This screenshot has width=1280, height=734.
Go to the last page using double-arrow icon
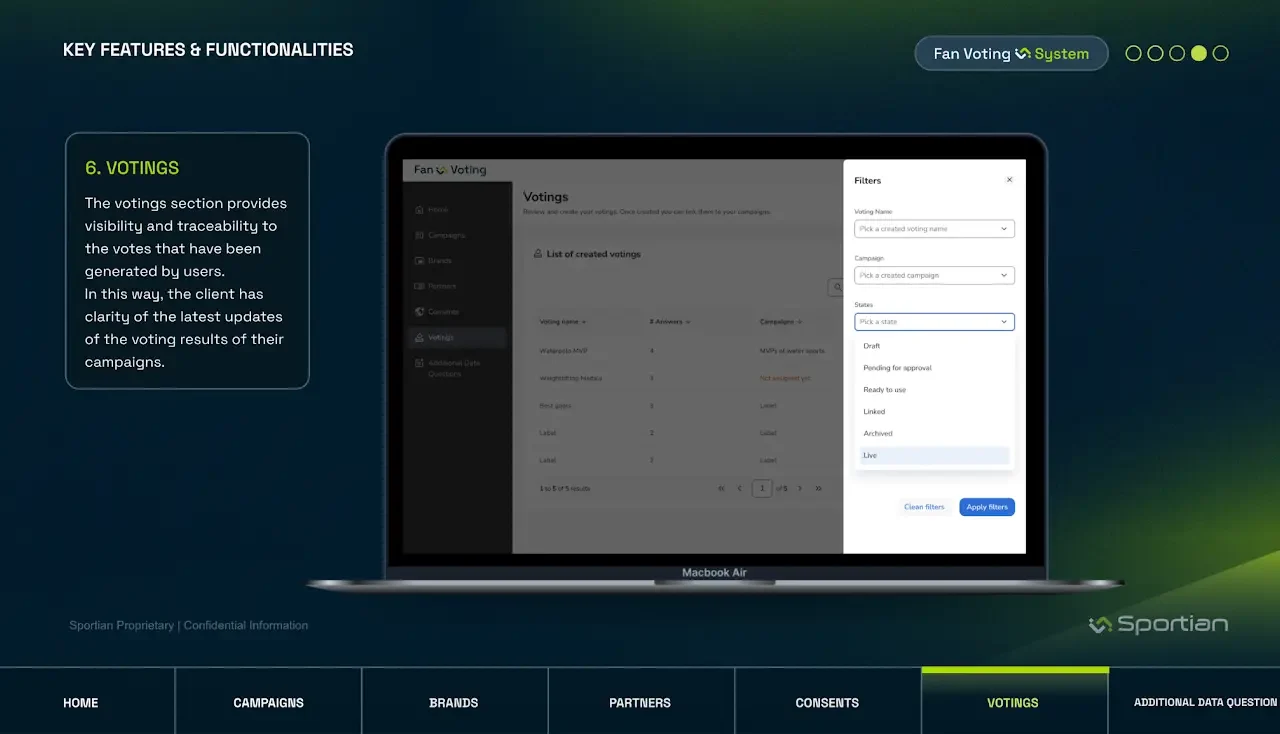[x=818, y=489]
